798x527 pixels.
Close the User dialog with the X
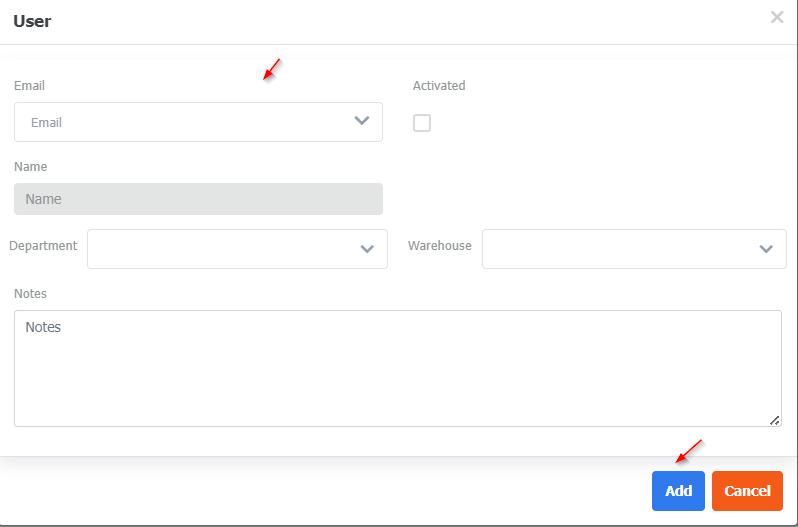point(777,17)
